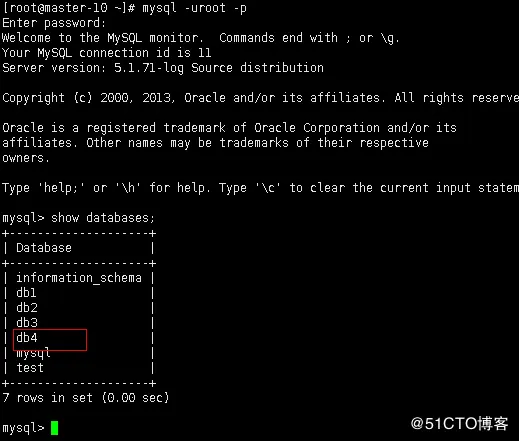This screenshot has width=519, height=441.
Task: Click the last mysql> prompt
Action: (23, 428)
